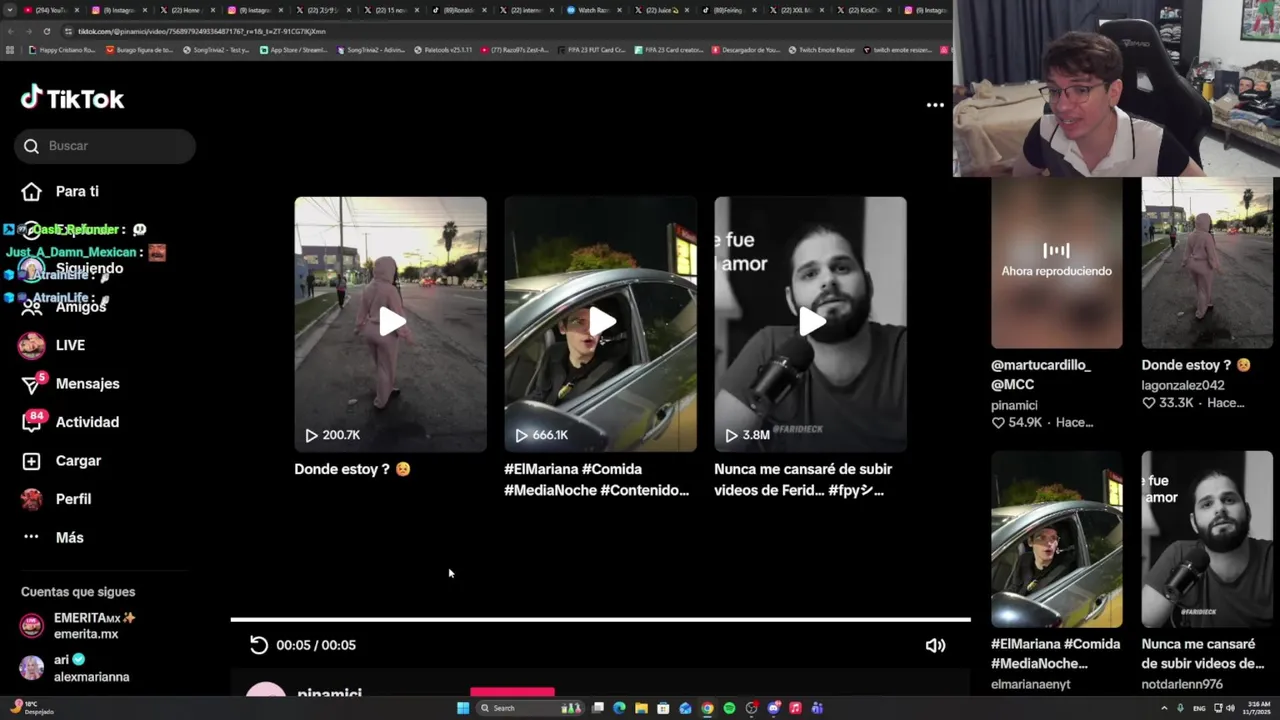Open the pinamici username in right panel
This screenshot has width=1280, height=720.
pos(1014,406)
